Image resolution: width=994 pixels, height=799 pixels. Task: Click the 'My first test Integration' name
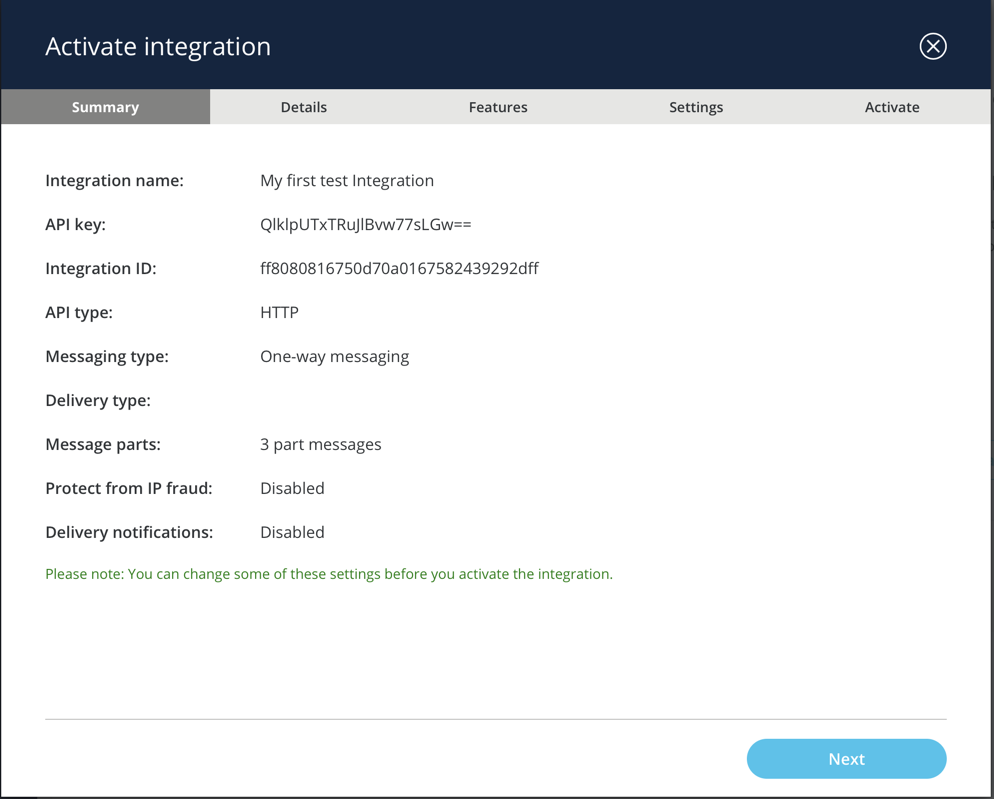tap(347, 181)
